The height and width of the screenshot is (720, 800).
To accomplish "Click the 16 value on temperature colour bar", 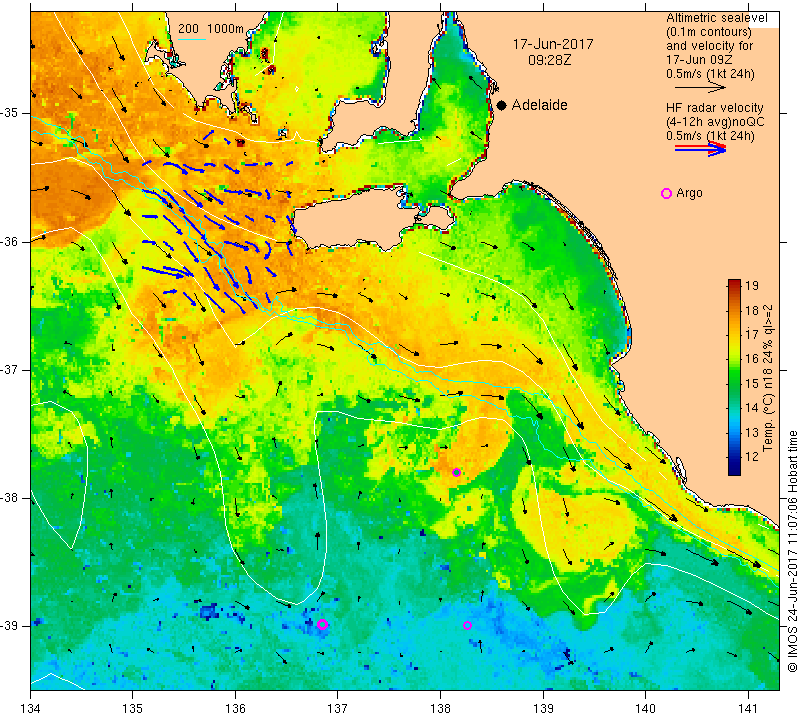I will click(x=752, y=359).
